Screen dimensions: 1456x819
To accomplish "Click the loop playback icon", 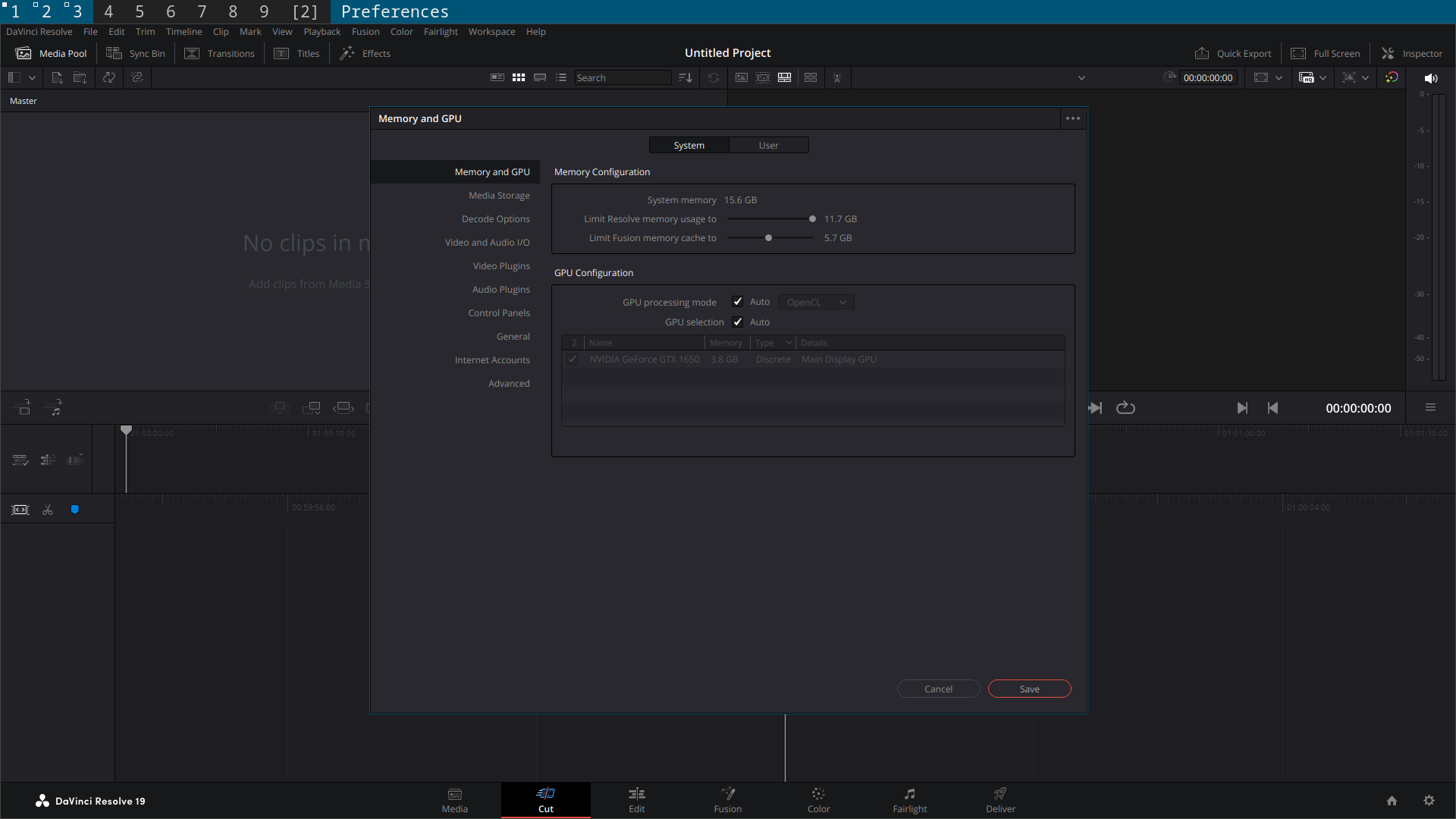I will (1125, 408).
